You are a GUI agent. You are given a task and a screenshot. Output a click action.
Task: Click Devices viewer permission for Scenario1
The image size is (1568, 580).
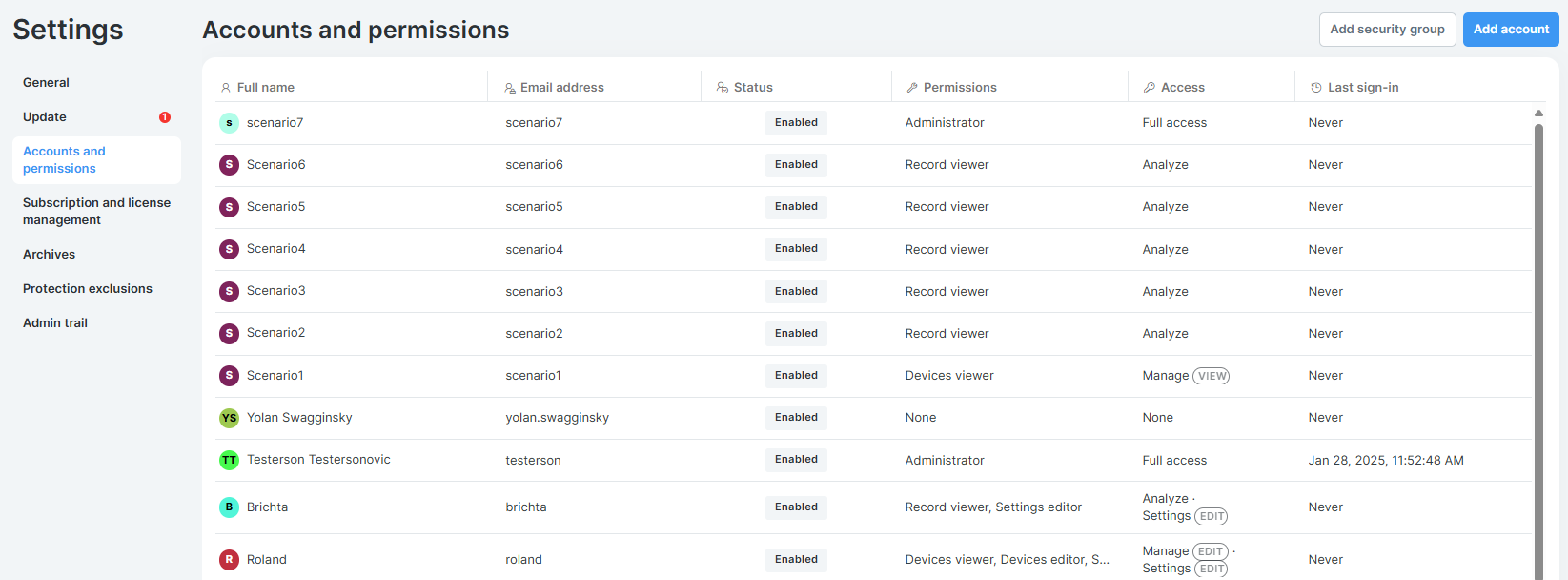(x=949, y=376)
